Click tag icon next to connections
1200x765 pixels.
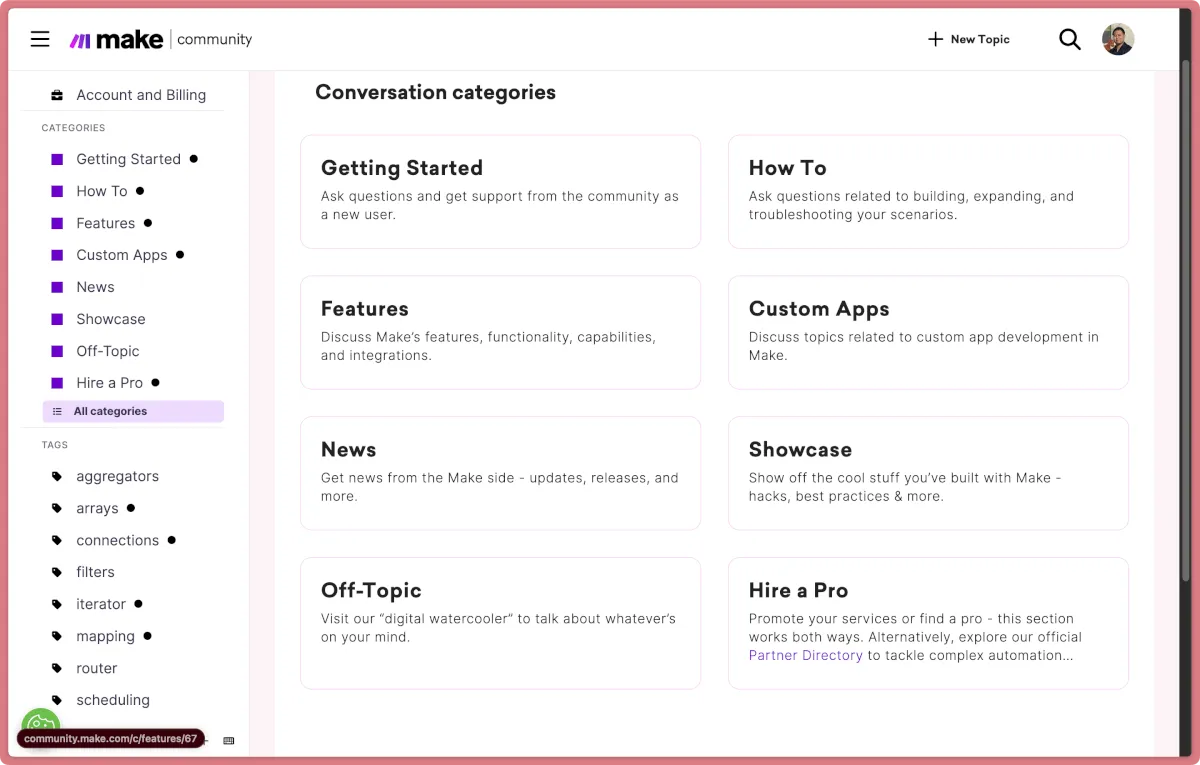(57, 540)
